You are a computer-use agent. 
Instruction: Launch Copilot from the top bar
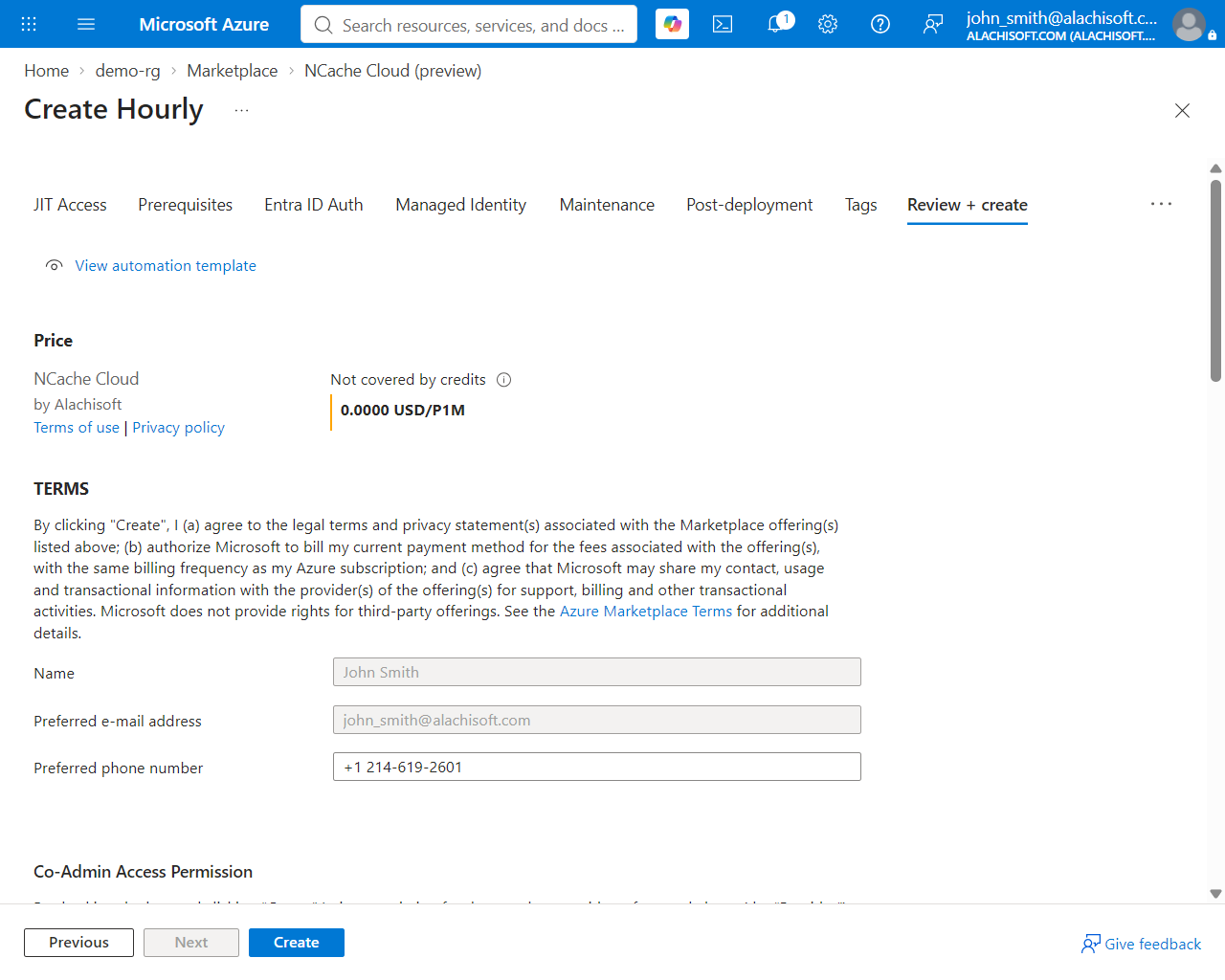pyautogui.click(x=672, y=24)
